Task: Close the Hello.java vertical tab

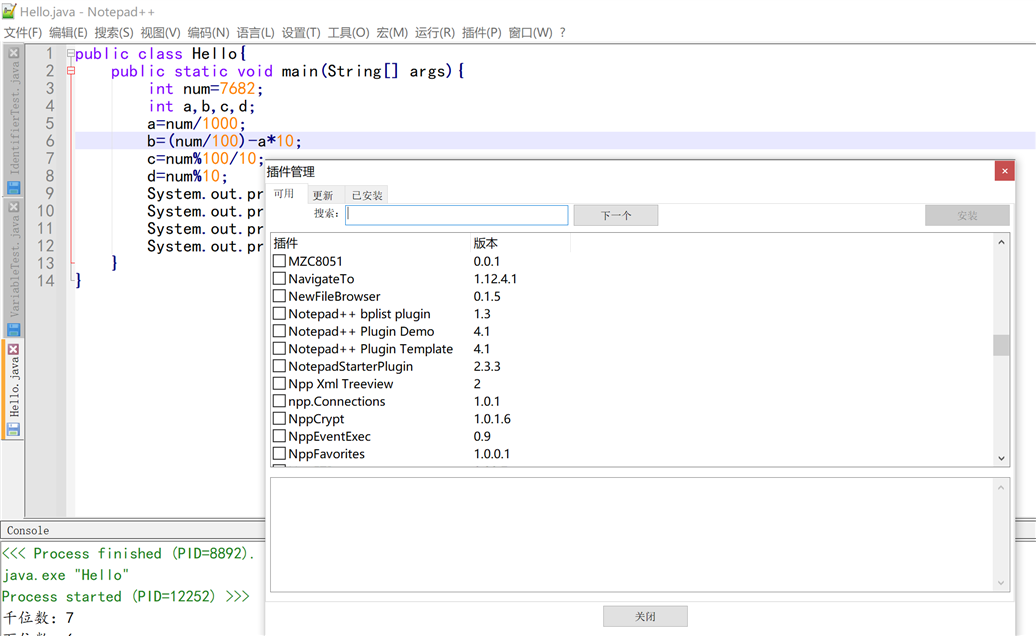Action: click(13, 349)
